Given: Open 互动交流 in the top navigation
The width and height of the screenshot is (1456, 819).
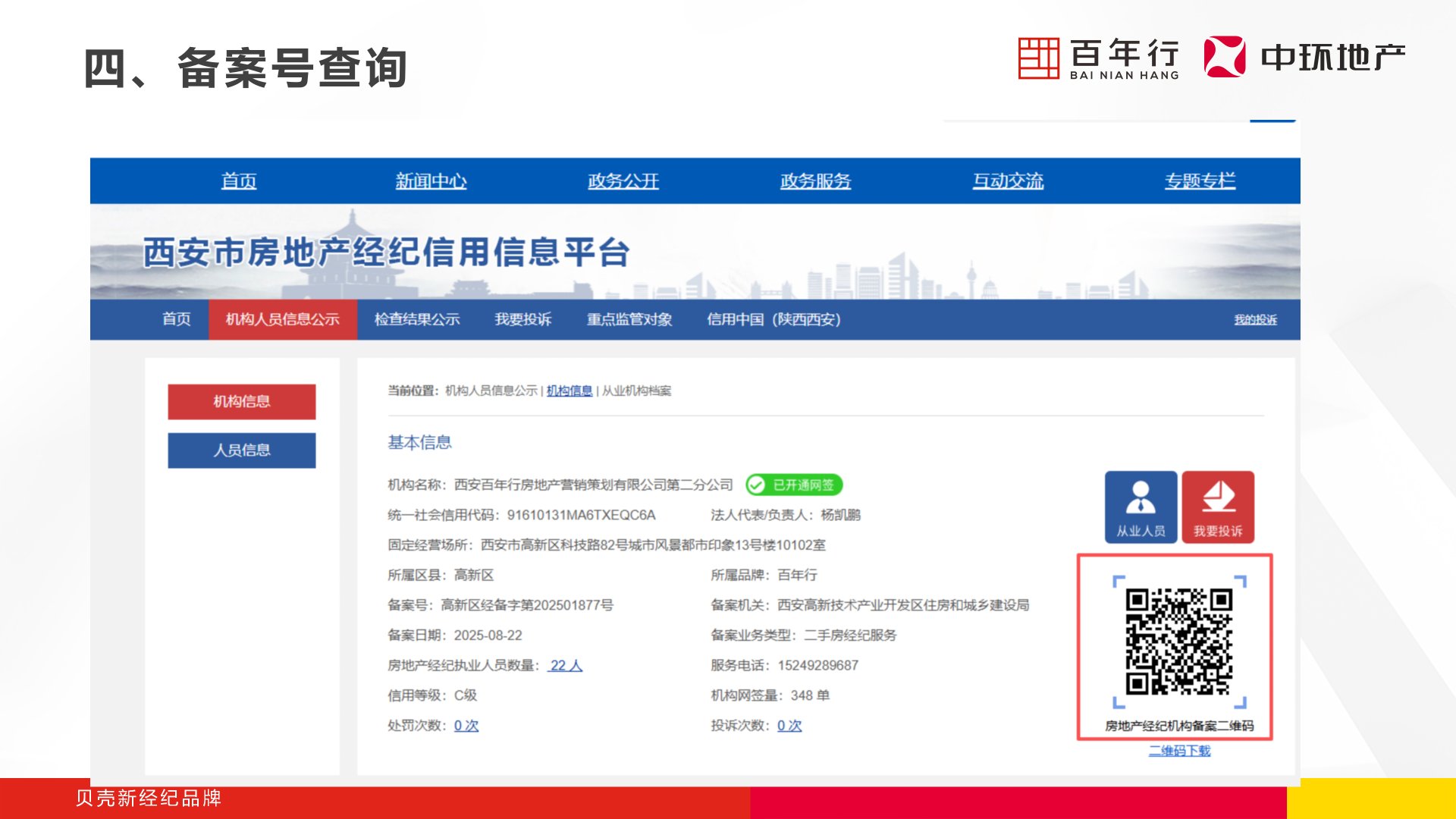Looking at the screenshot, I should [1009, 180].
